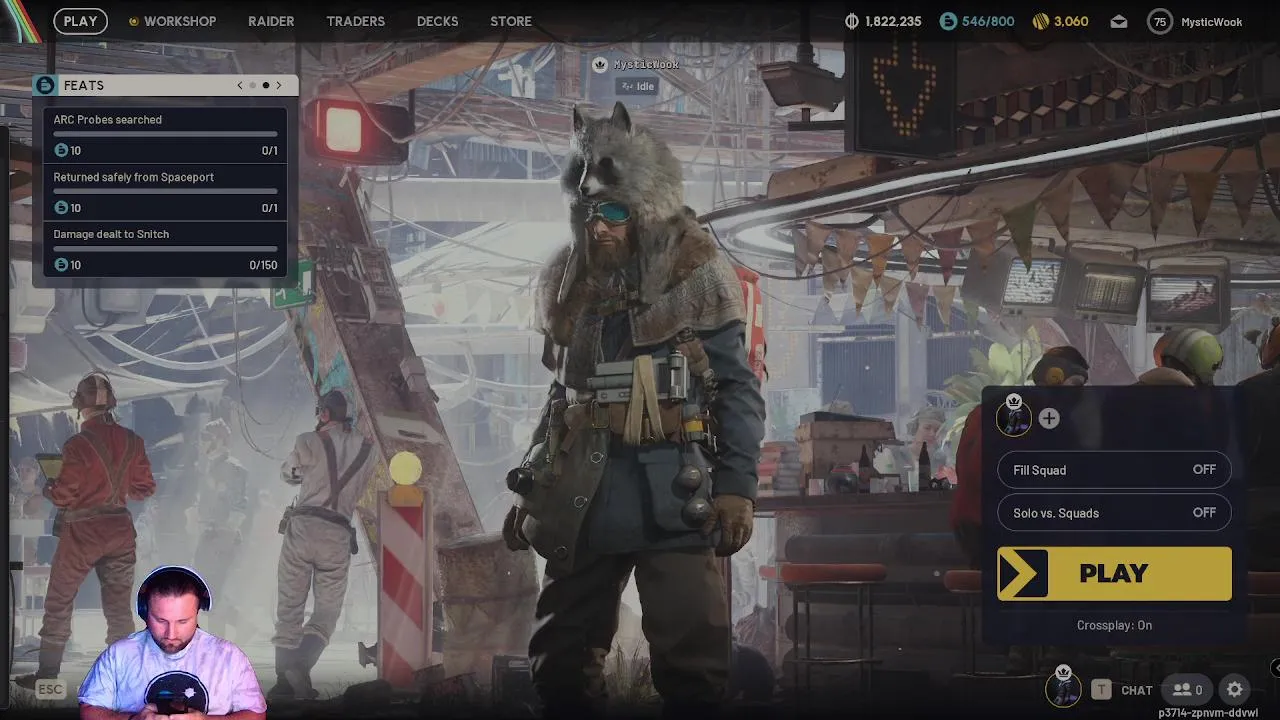Add a squad member with the plus icon
The height and width of the screenshot is (720, 1280).
(x=1049, y=418)
